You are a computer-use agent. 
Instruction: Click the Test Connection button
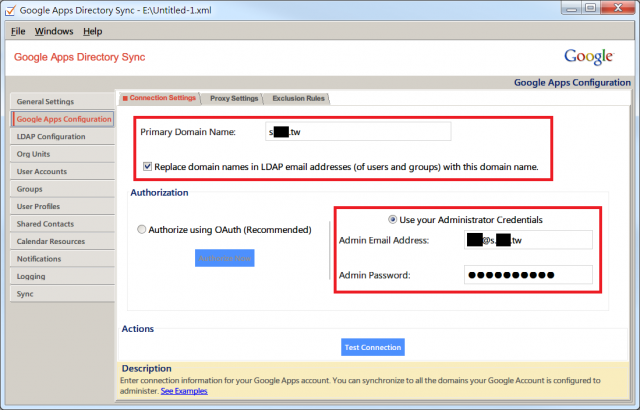pos(373,347)
